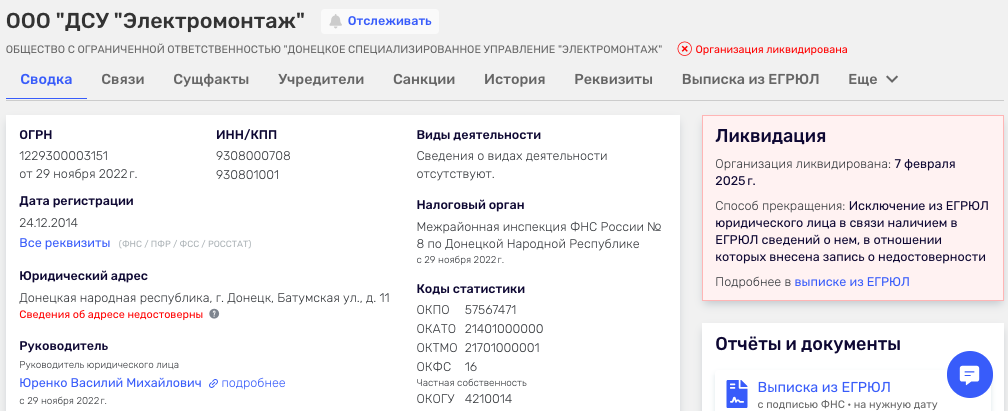1008x411 pixels.
Task: Click the tax authority Межрайонная инспекция ФНС text
Action: [539, 235]
